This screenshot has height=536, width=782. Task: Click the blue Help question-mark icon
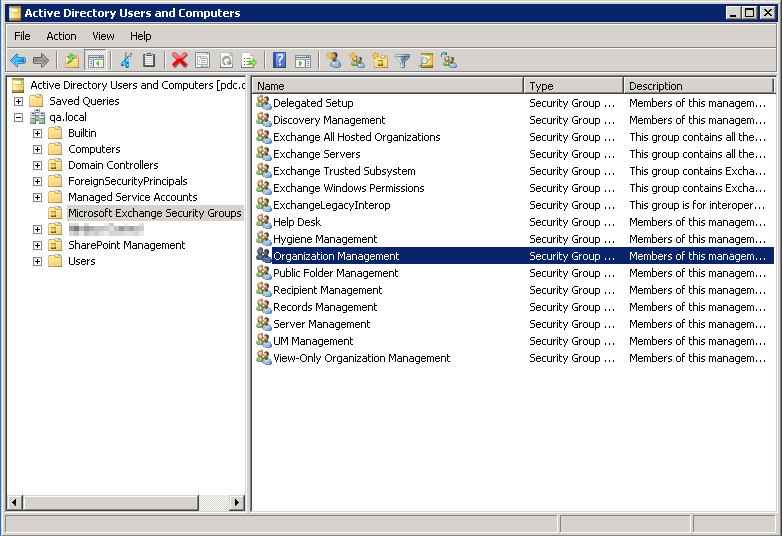[x=280, y=61]
